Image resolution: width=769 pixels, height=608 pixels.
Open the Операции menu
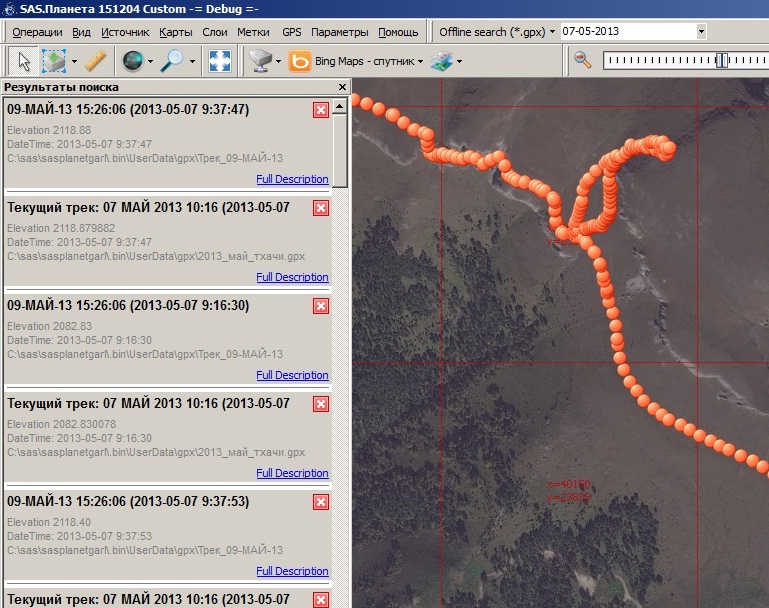(37, 32)
